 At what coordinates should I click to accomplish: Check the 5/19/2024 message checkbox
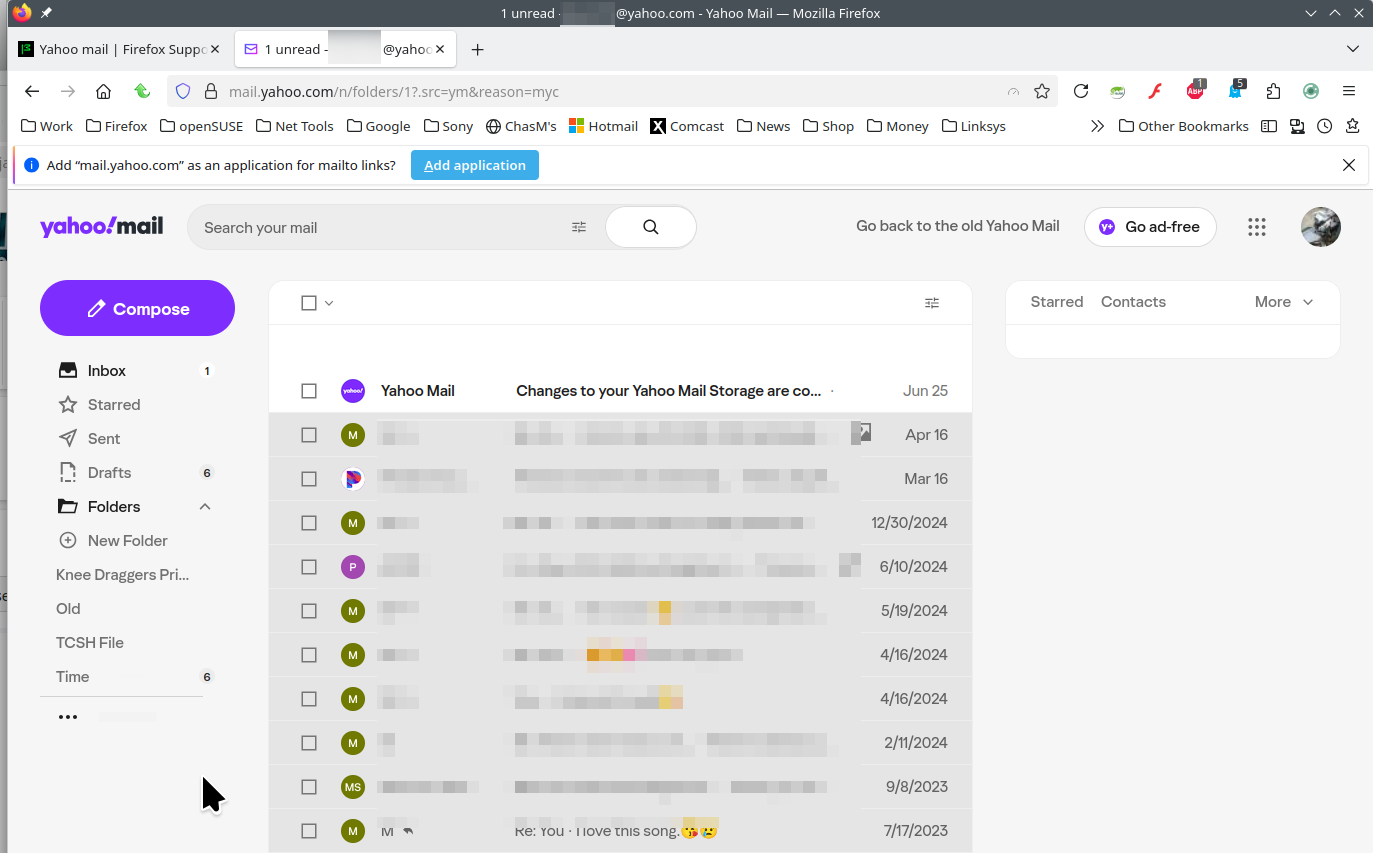309,611
